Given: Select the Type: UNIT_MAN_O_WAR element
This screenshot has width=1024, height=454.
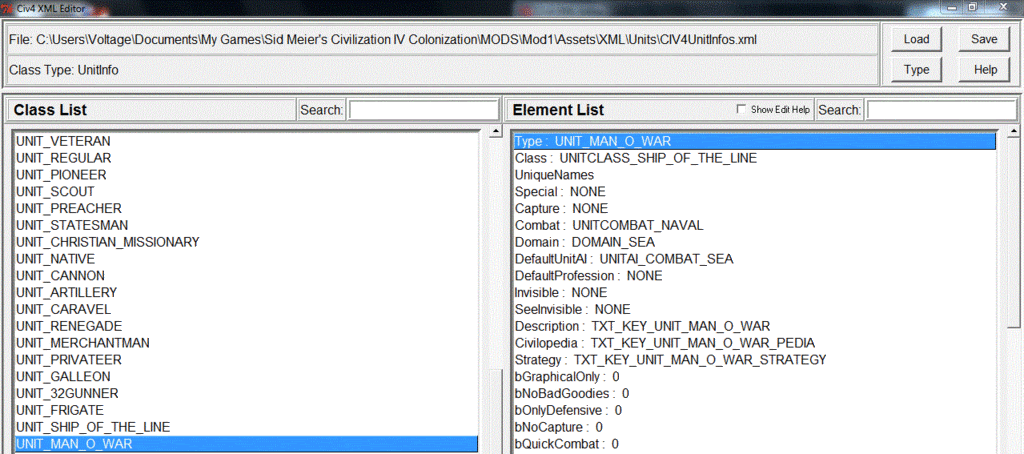Looking at the screenshot, I should pos(754,141).
